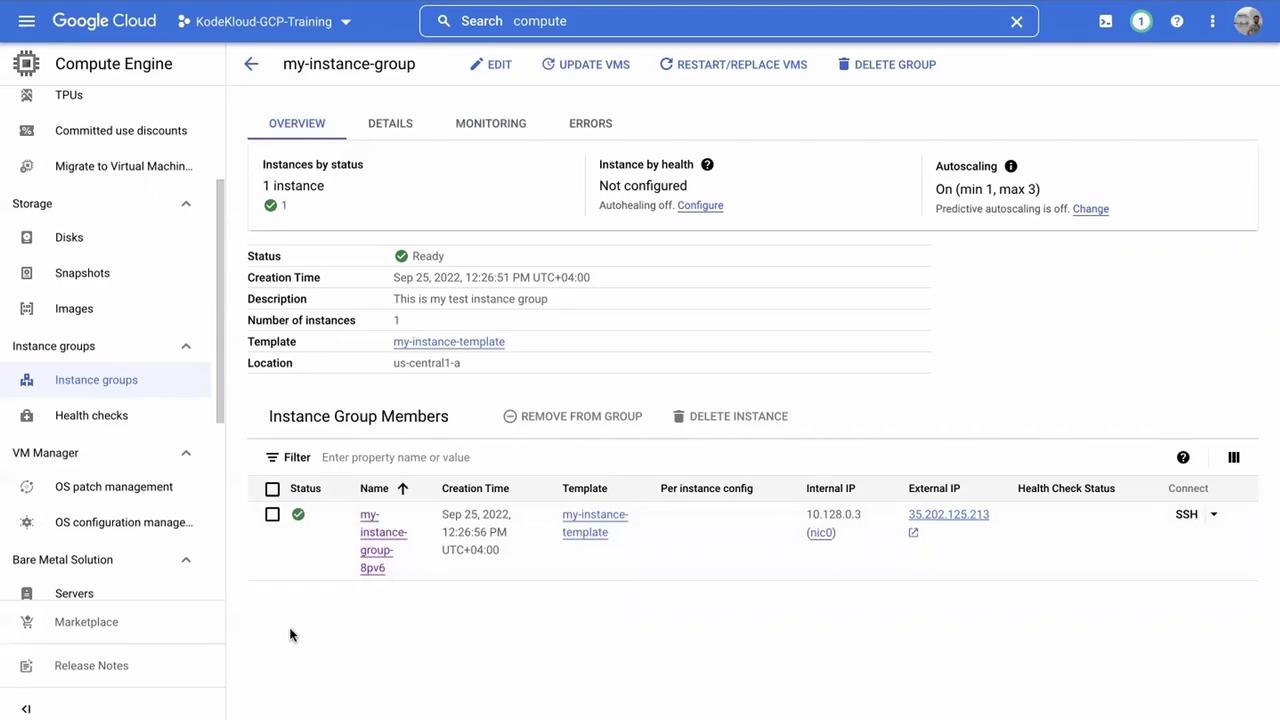Open Committed use discounts in sidebar
This screenshot has height=720, width=1280.
tap(106, 131)
